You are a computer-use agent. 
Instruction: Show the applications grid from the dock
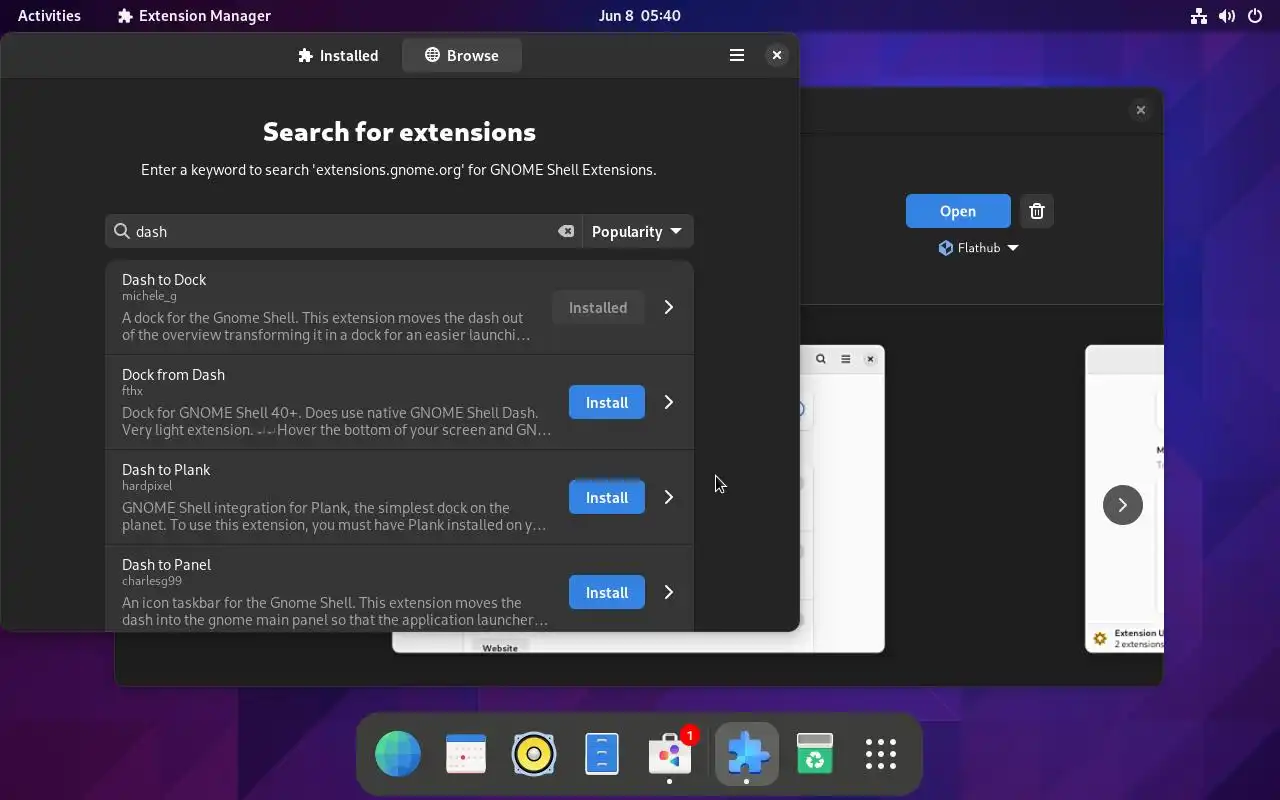tap(881, 754)
